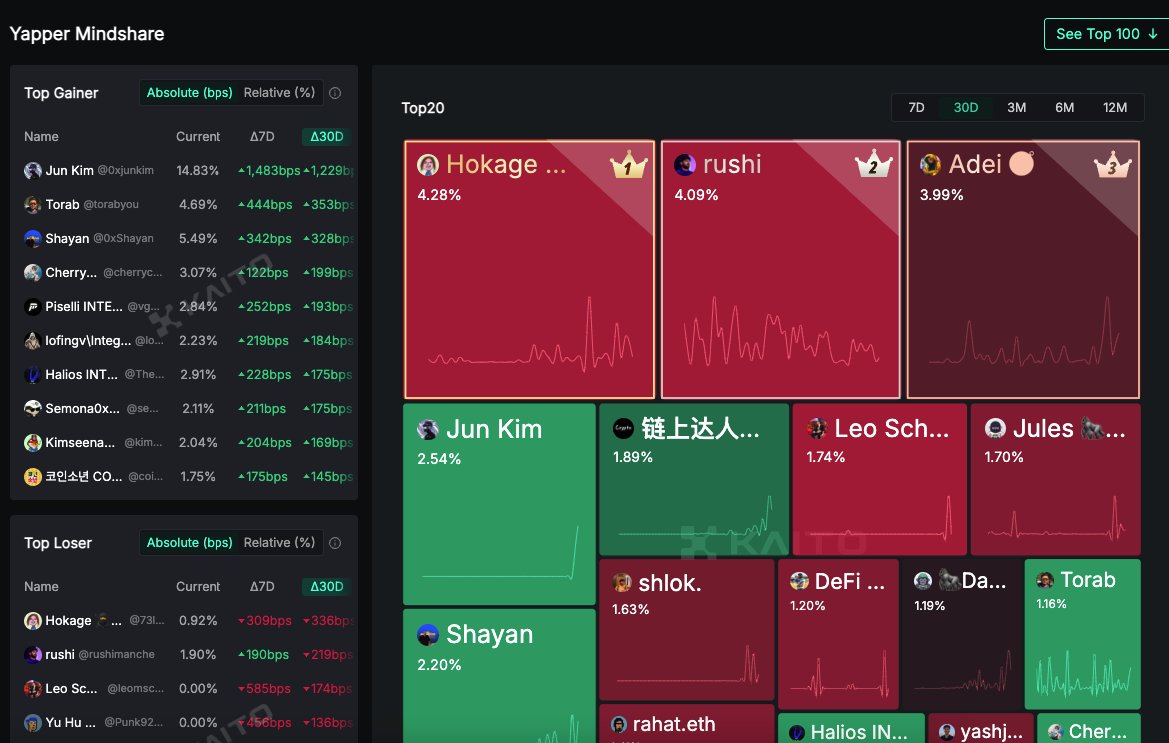This screenshot has height=743, width=1169.
Task: Open the Hokage treemap card
Action: pos(529,269)
